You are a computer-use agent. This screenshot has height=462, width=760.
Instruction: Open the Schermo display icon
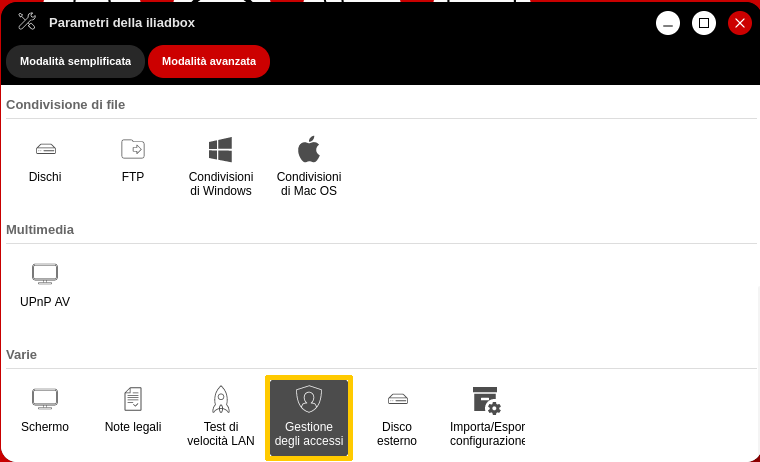coord(45,399)
